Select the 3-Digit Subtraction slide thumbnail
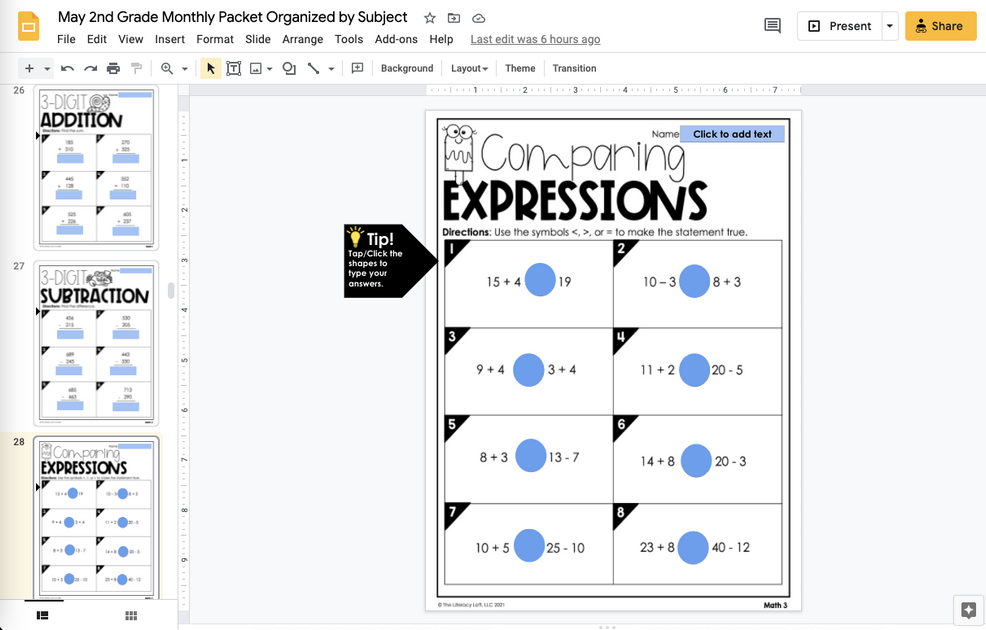Image resolution: width=986 pixels, height=630 pixels. 96,343
